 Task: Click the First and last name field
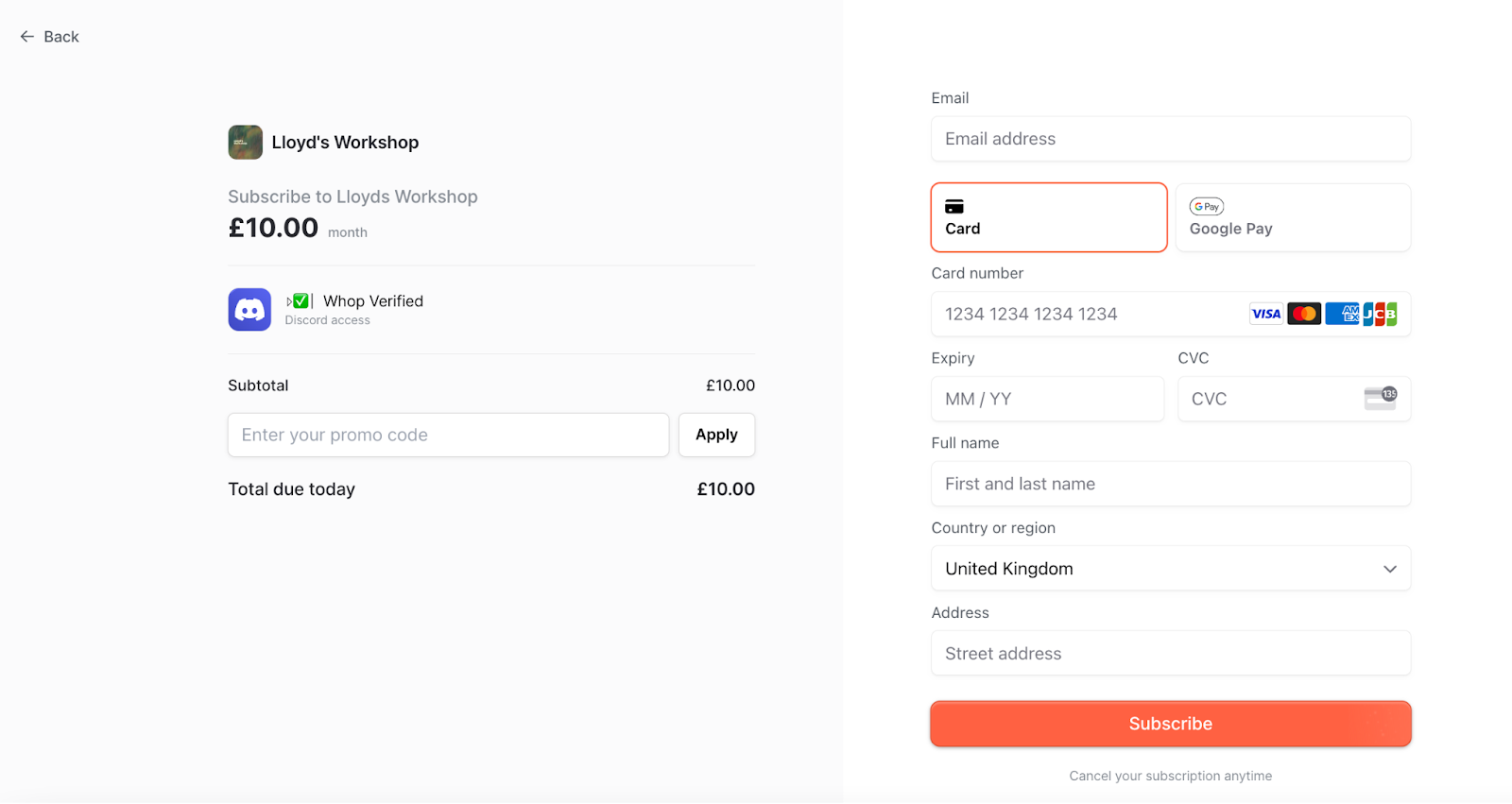point(1171,484)
